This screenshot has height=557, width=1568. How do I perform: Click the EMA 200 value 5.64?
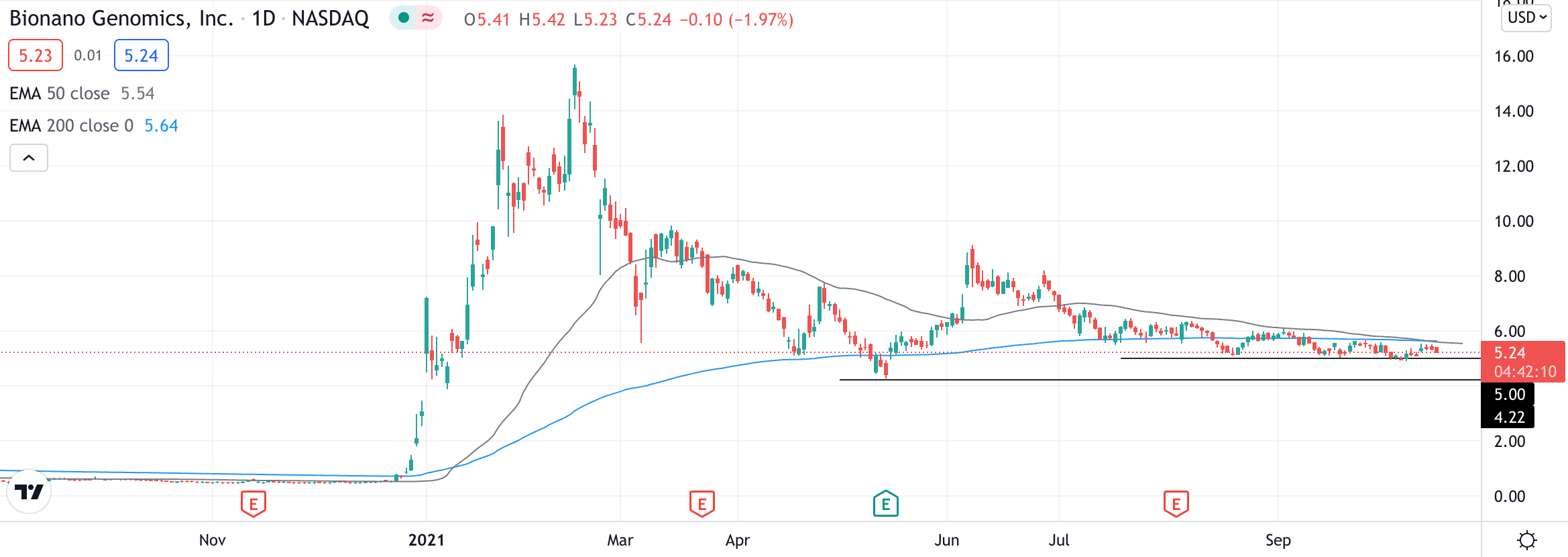(162, 125)
